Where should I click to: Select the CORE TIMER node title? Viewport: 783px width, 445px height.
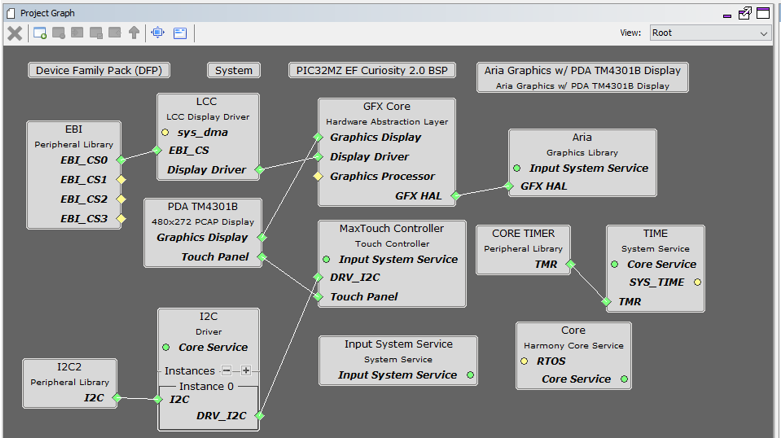pyautogui.click(x=523, y=234)
